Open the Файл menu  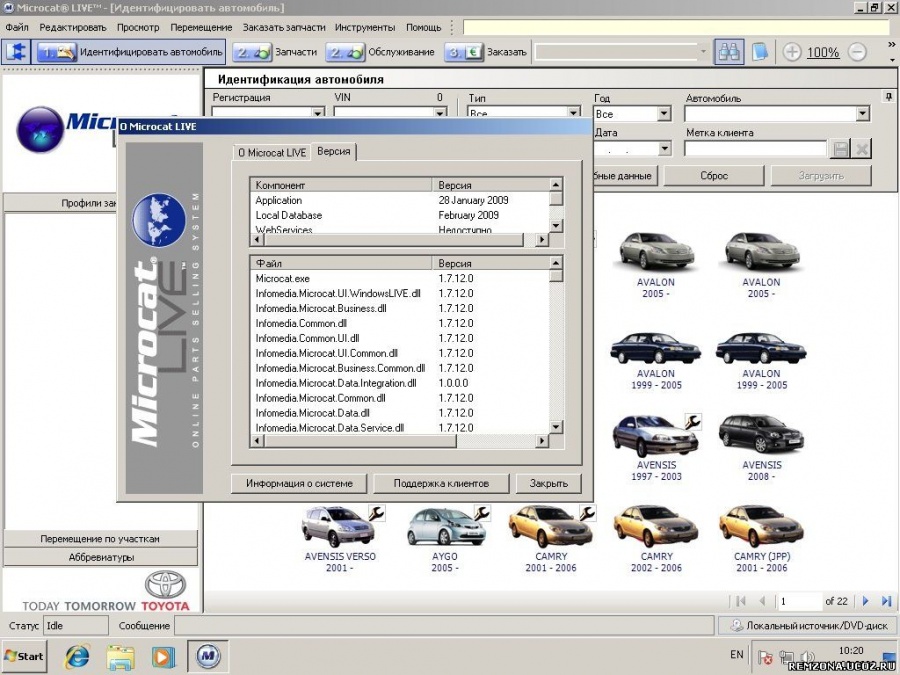[x=17, y=27]
